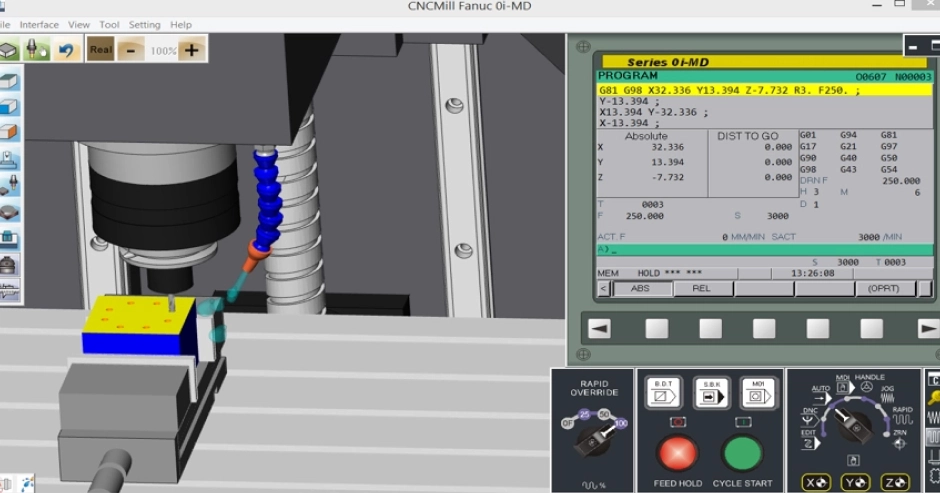The height and width of the screenshot is (493, 940).
Task: Open the Tool menu
Action: 109,25
